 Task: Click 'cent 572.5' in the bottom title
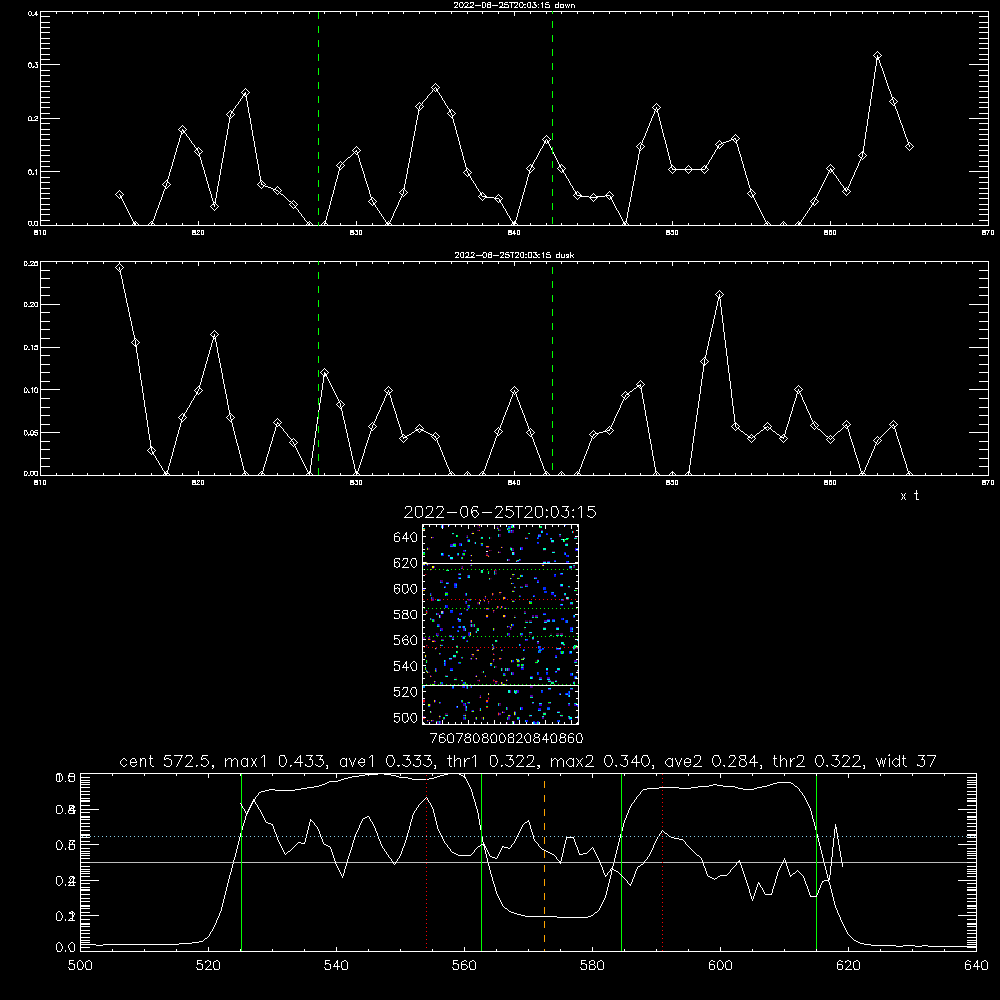pos(165,761)
